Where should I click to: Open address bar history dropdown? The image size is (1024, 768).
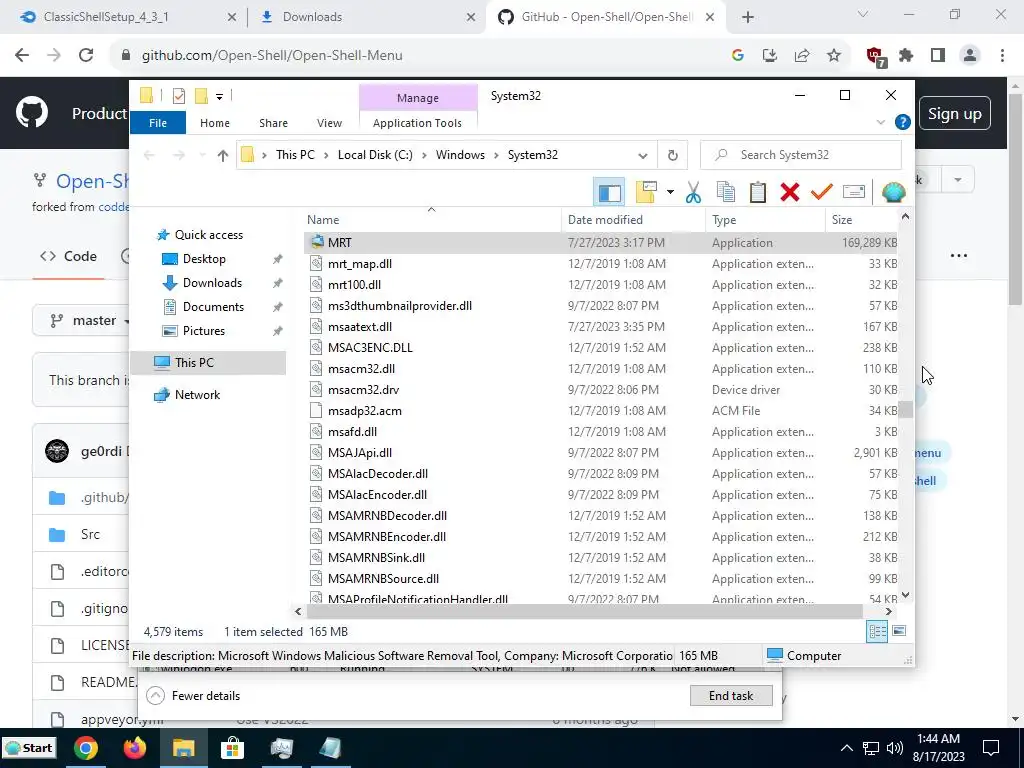tap(643, 155)
